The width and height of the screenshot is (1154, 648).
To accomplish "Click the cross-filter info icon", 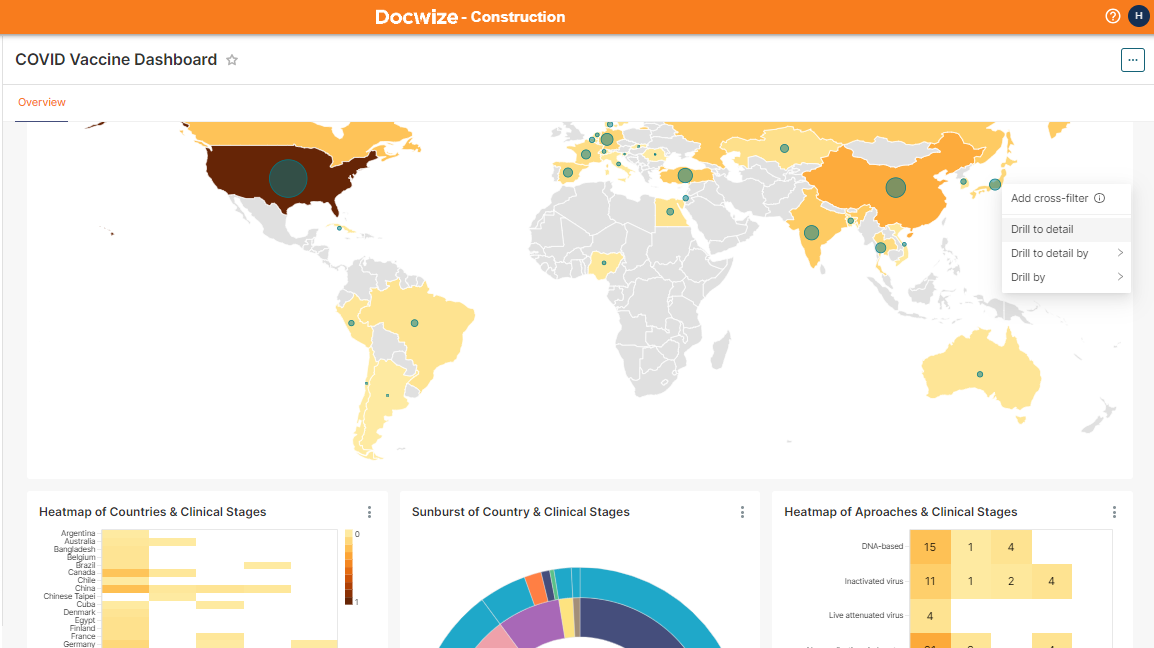I will pyautogui.click(x=1099, y=198).
